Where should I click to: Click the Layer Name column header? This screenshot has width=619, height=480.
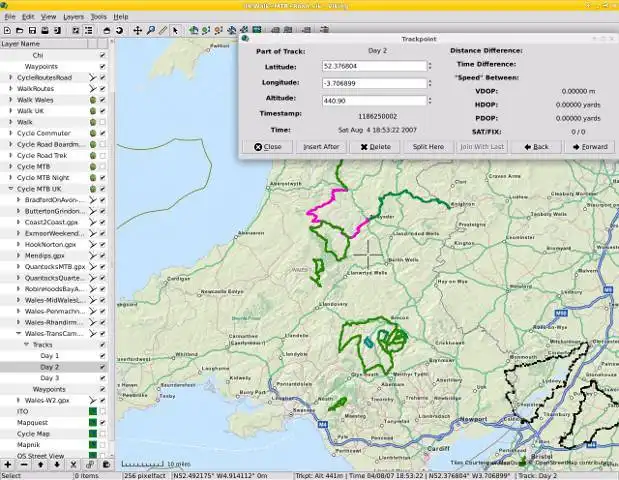(43, 44)
